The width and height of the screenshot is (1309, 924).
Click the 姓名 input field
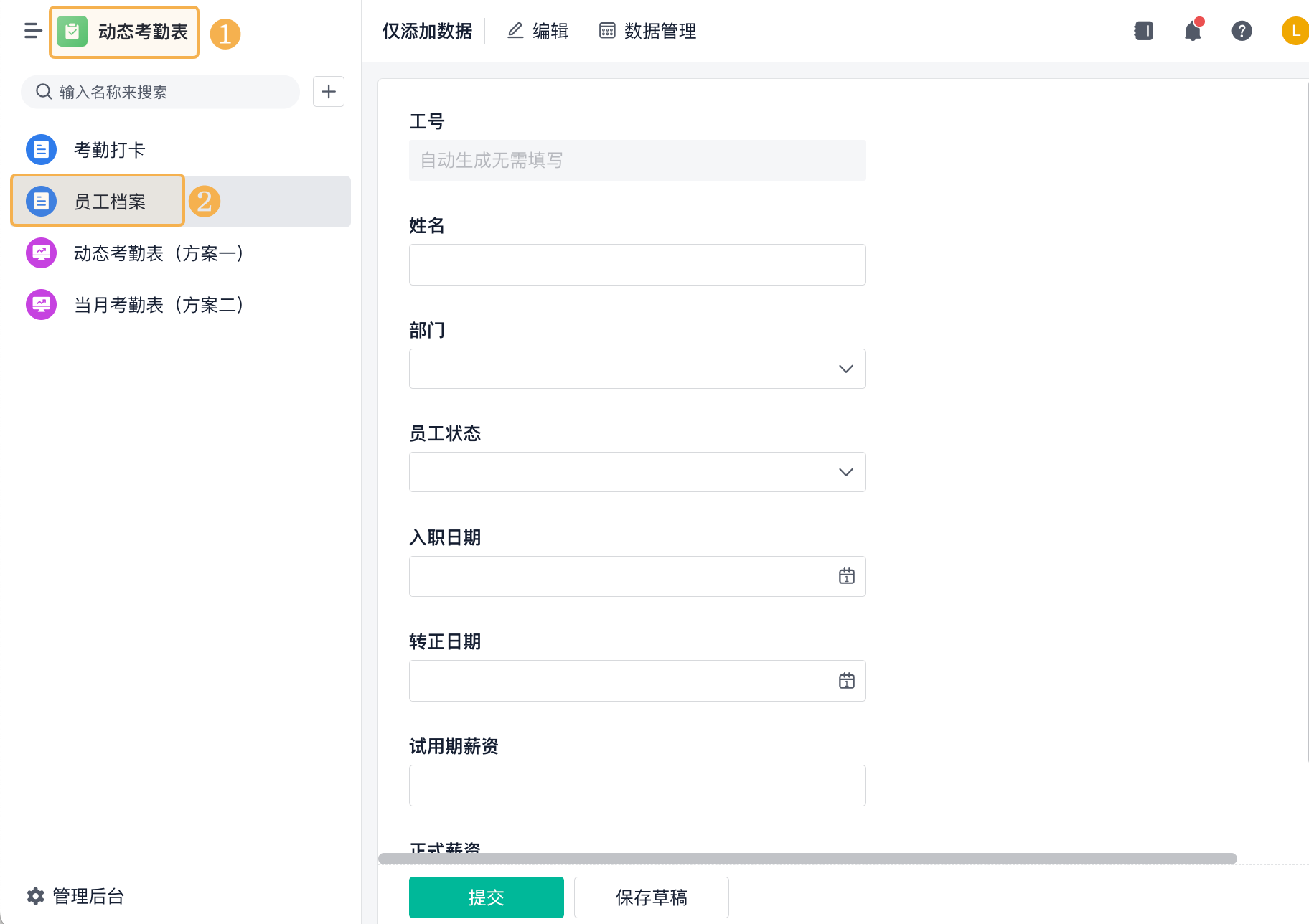[637, 265]
